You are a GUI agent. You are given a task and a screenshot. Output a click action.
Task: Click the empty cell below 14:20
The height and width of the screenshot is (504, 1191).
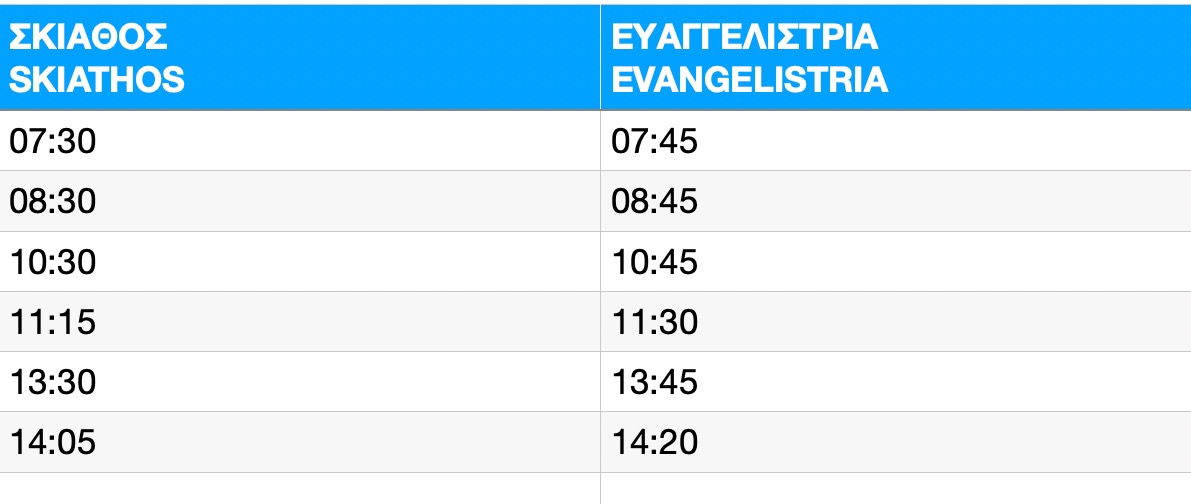pyautogui.click(x=896, y=489)
